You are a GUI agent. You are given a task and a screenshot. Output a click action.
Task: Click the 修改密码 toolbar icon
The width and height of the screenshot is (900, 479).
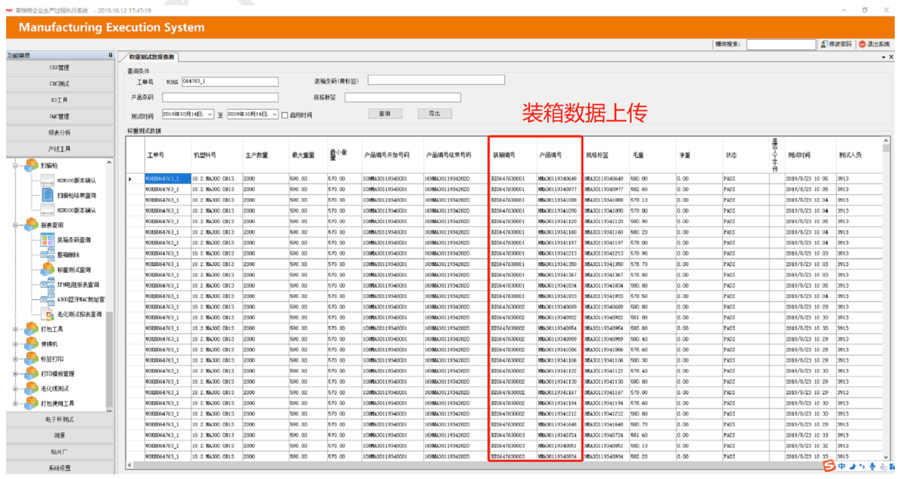point(824,44)
